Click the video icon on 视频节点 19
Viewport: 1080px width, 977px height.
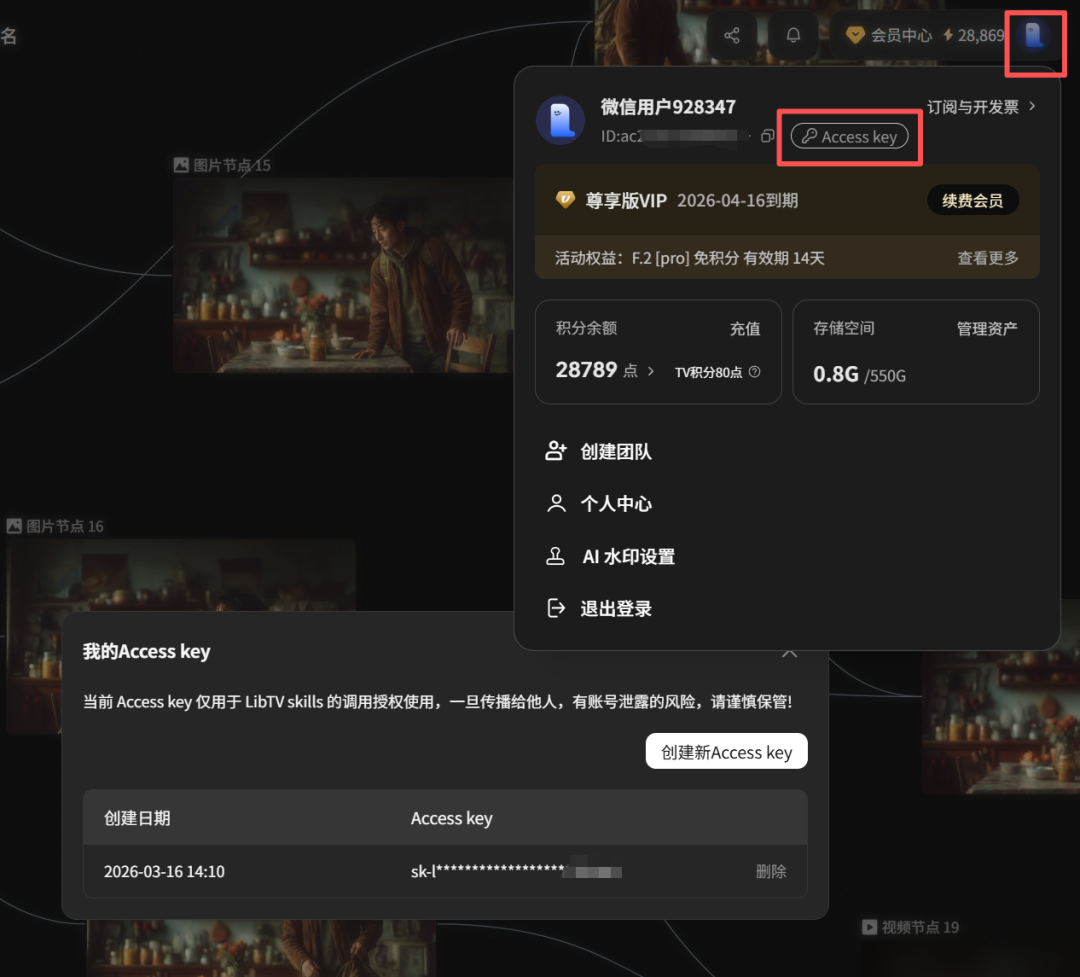(869, 927)
